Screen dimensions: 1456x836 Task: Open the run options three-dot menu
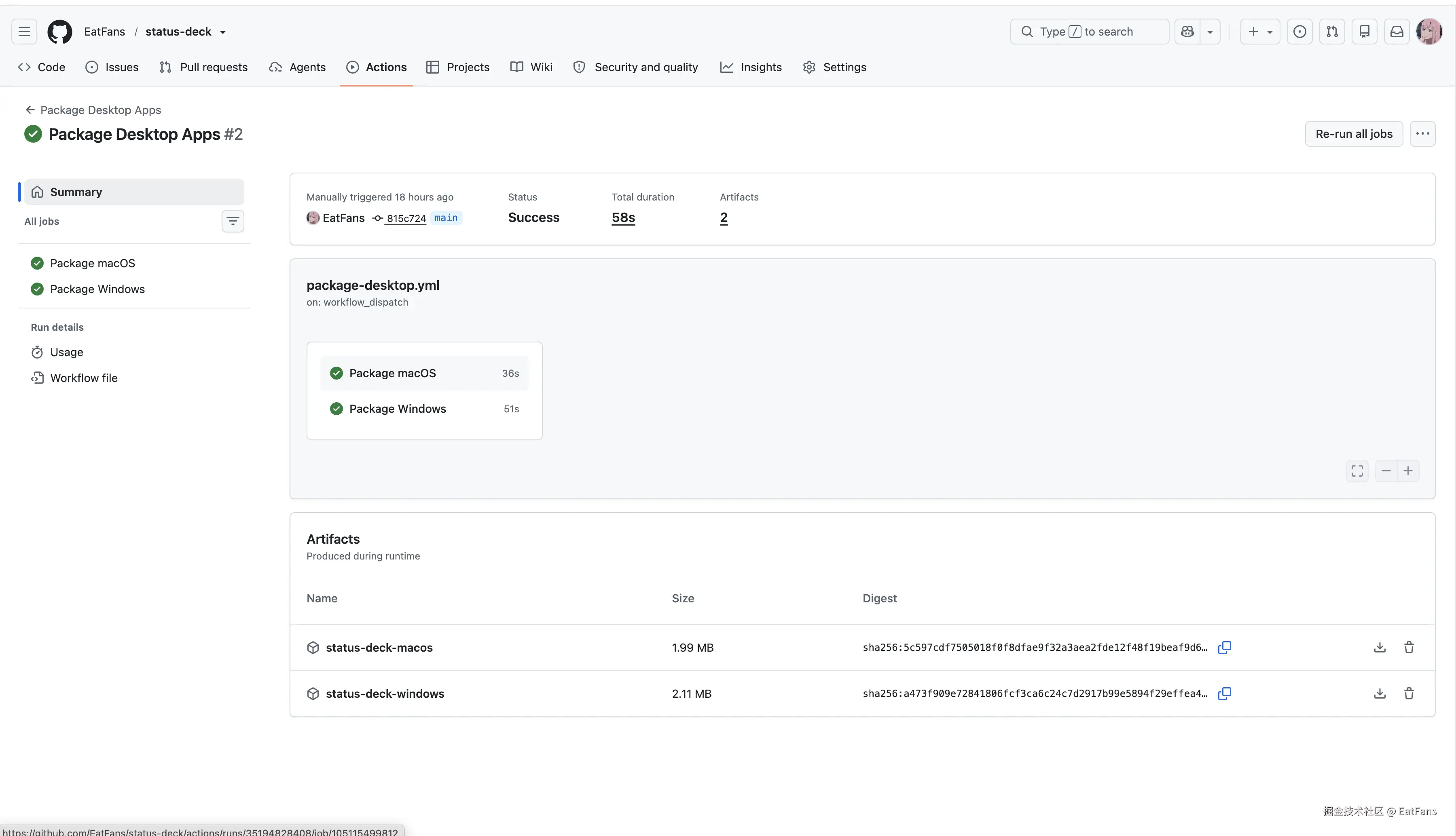[1423, 134]
